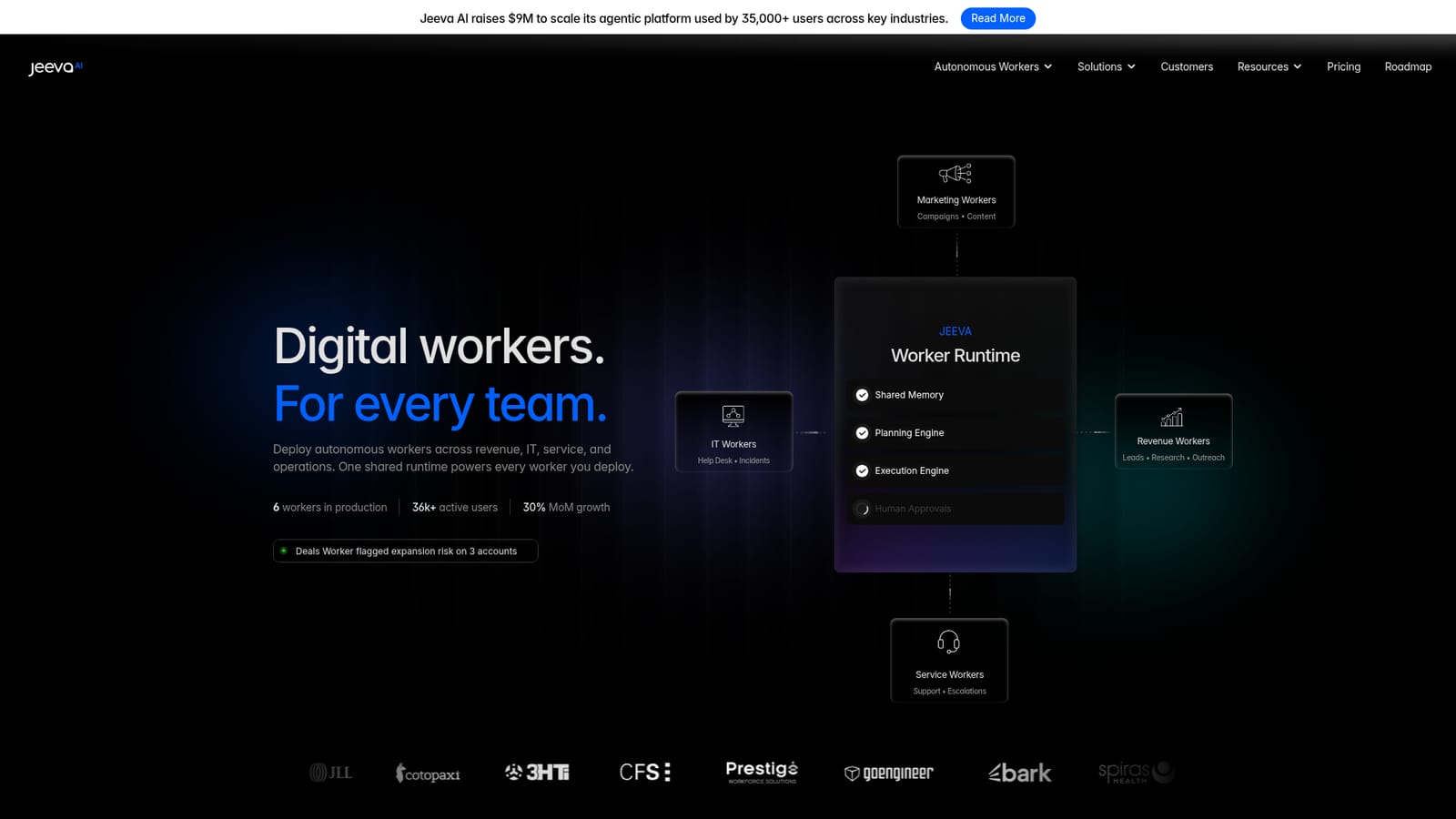Image resolution: width=1456 pixels, height=819 pixels.
Task: Expand the Resources dropdown chevron
Action: click(1298, 66)
